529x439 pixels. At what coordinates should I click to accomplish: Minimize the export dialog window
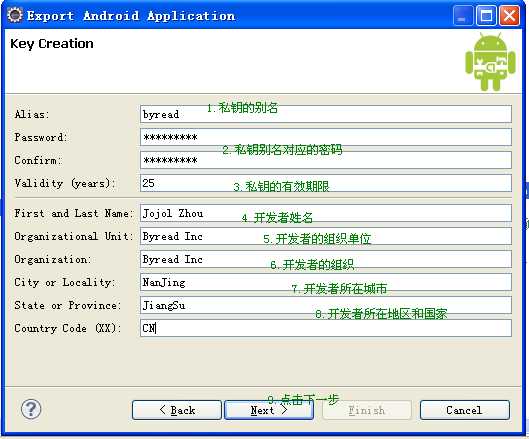click(463, 16)
